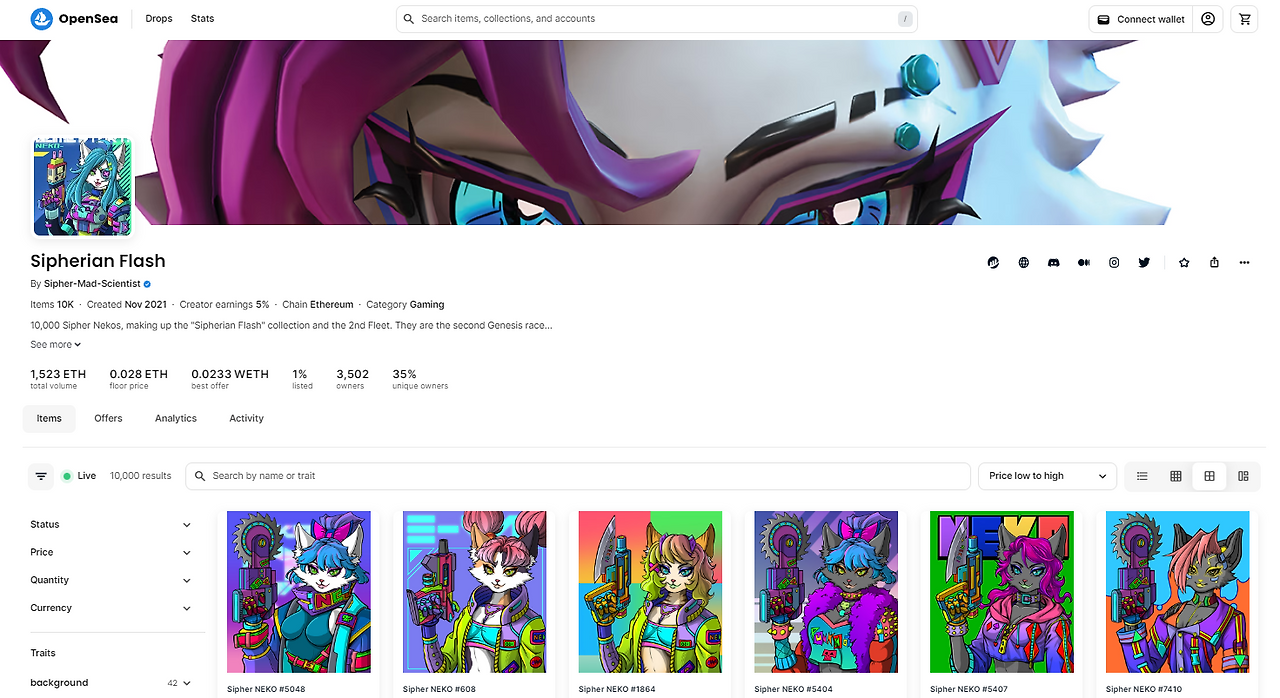Image resolution: width=1280 pixels, height=698 pixels.
Task: Click the 1% listed stat
Action: pyautogui.click(x=302, y=378)
